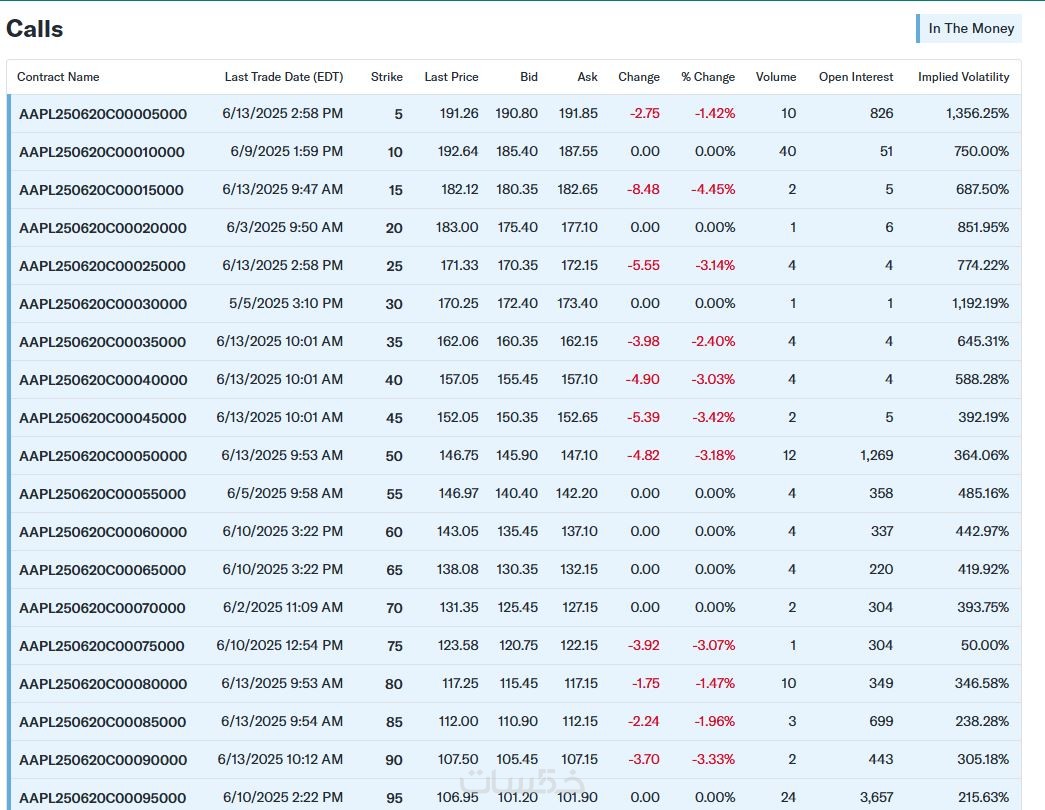
Task: Open contract AAPL250620C00005000
Action: tap(103, 114)
